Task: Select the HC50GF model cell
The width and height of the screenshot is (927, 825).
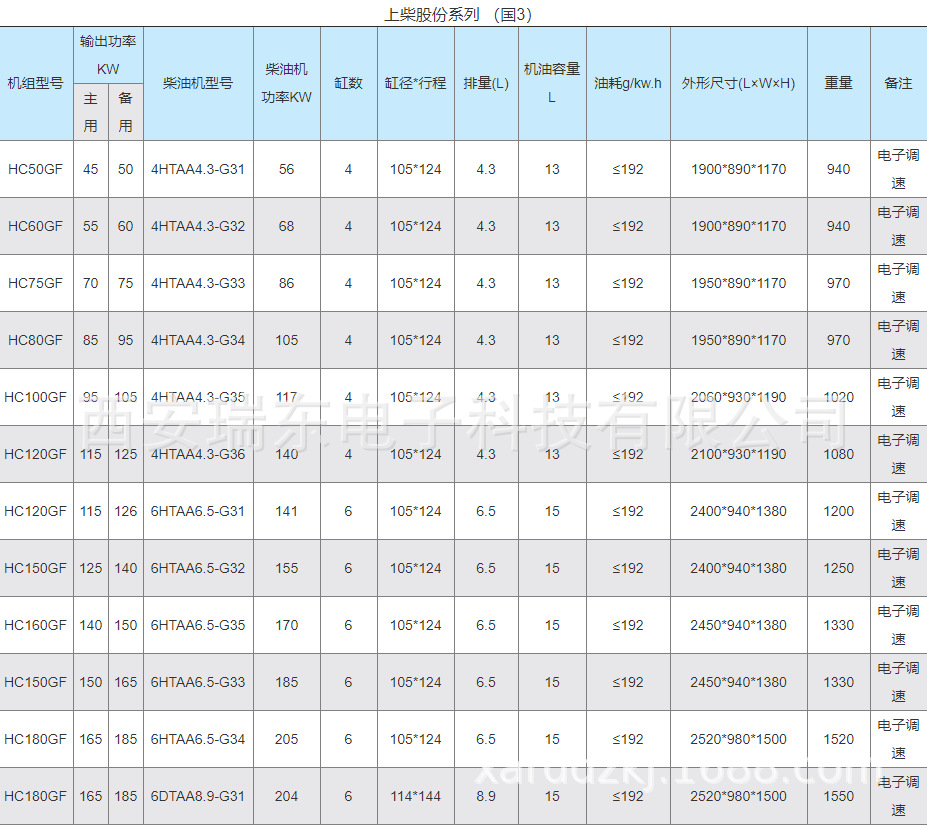Action: pos(35,169)
